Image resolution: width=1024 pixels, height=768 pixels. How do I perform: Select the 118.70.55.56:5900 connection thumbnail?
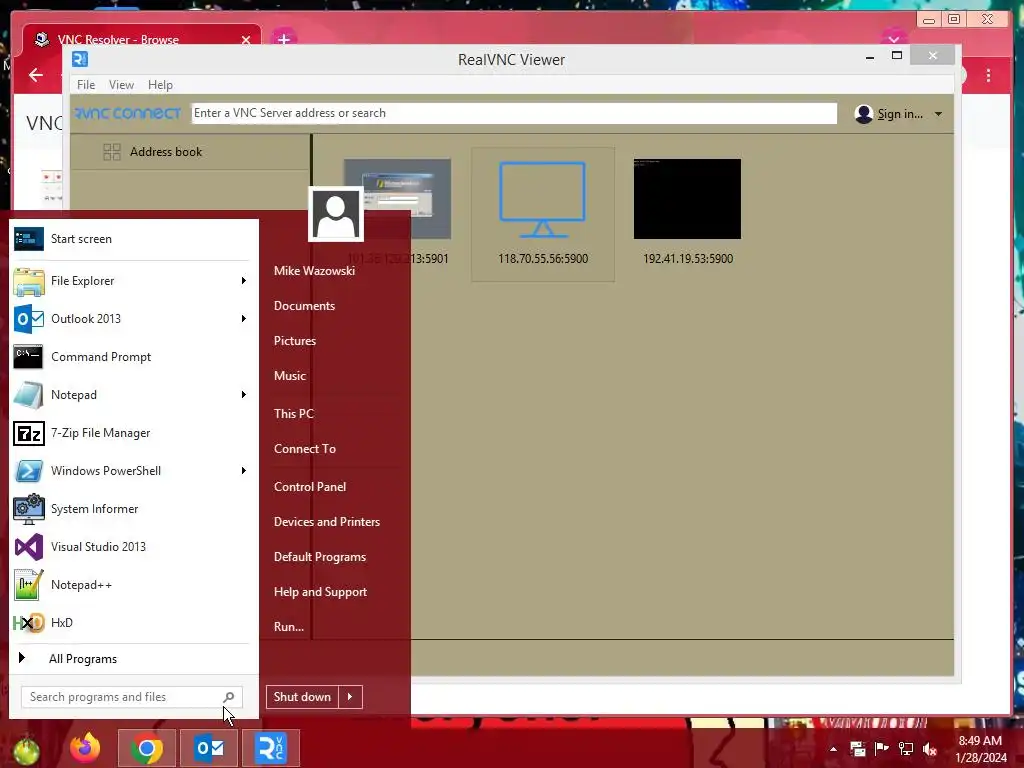tap(543, 214)
